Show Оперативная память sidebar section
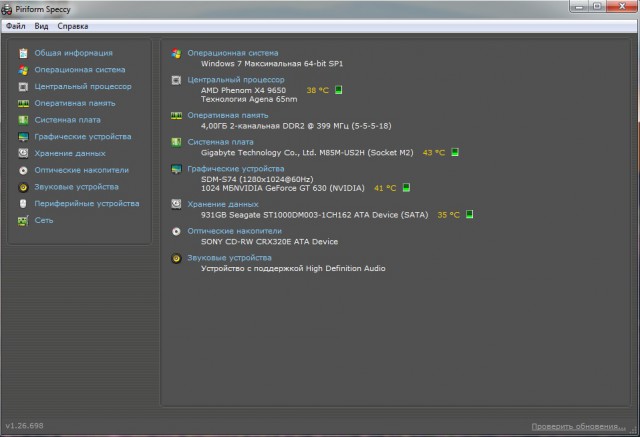 [x=75, y=103]
